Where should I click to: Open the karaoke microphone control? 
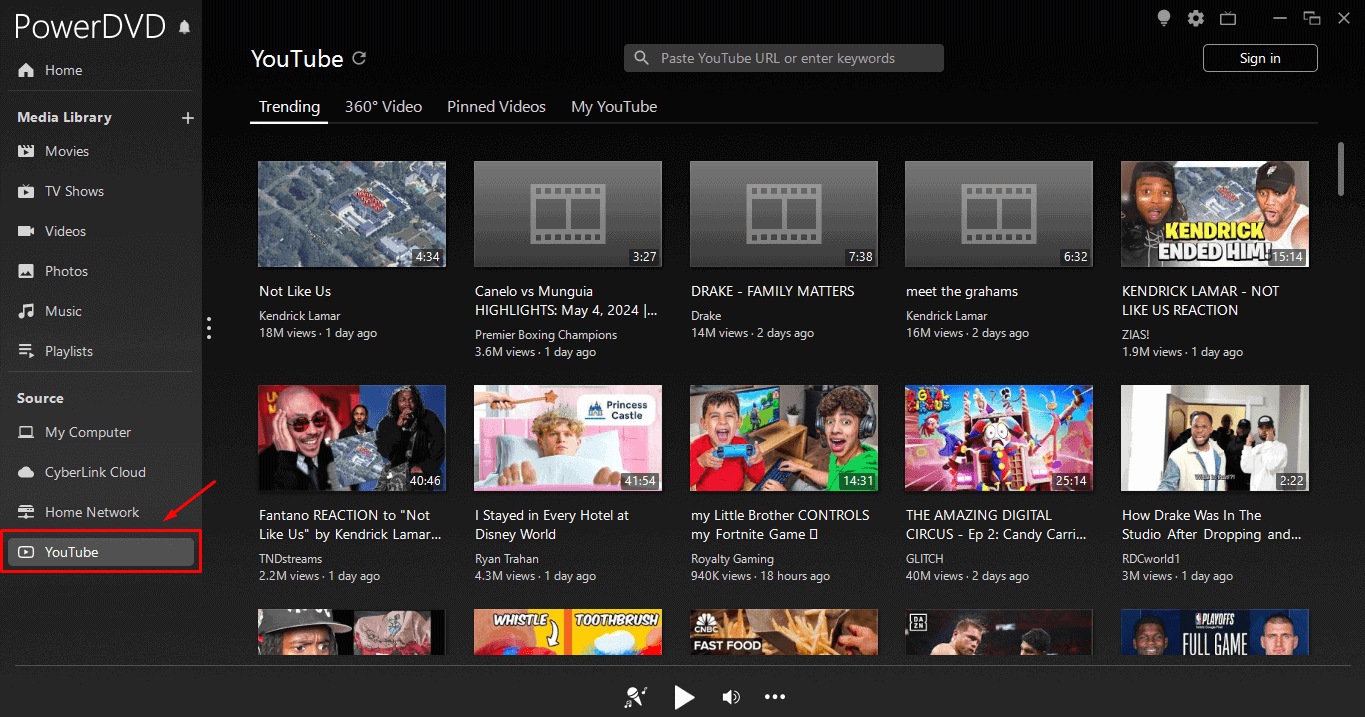[x=635, y=697]
